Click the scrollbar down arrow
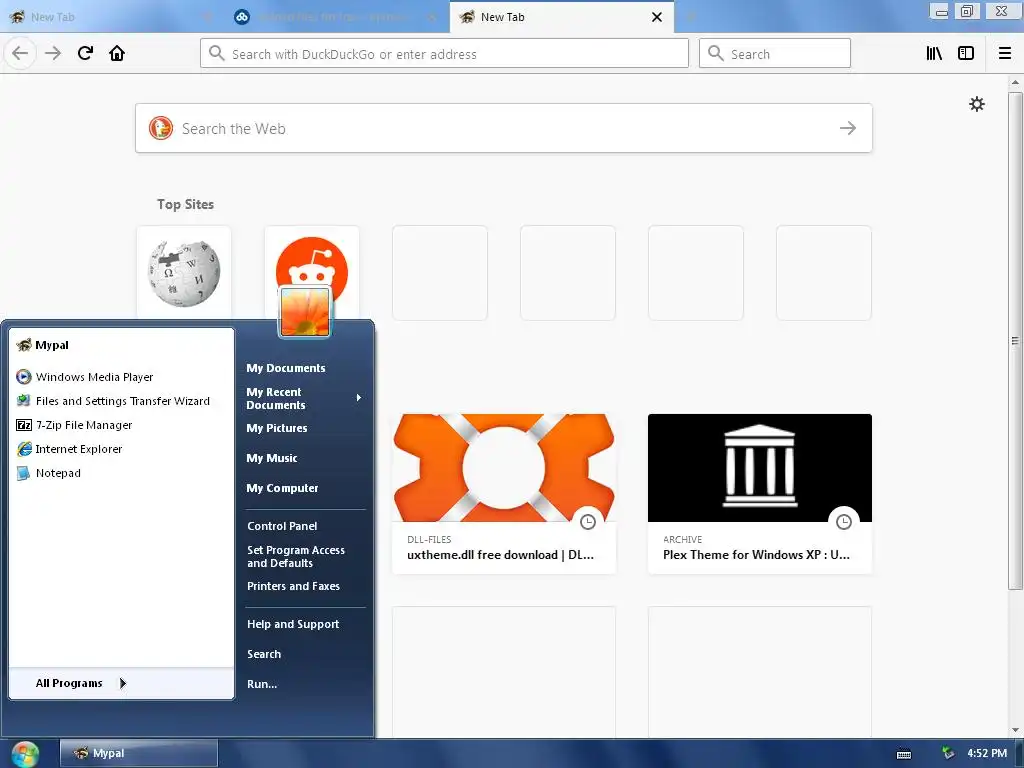Screen dimensions: 1024x768 coord(1015,729)
